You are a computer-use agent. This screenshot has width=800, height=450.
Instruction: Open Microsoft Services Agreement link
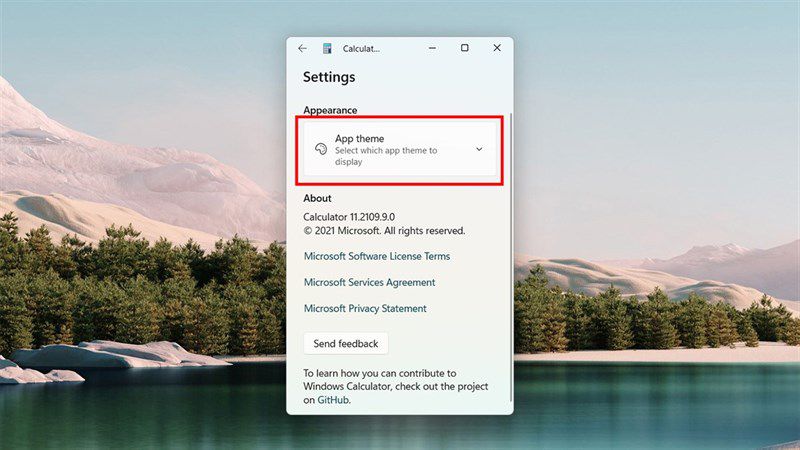370,282
